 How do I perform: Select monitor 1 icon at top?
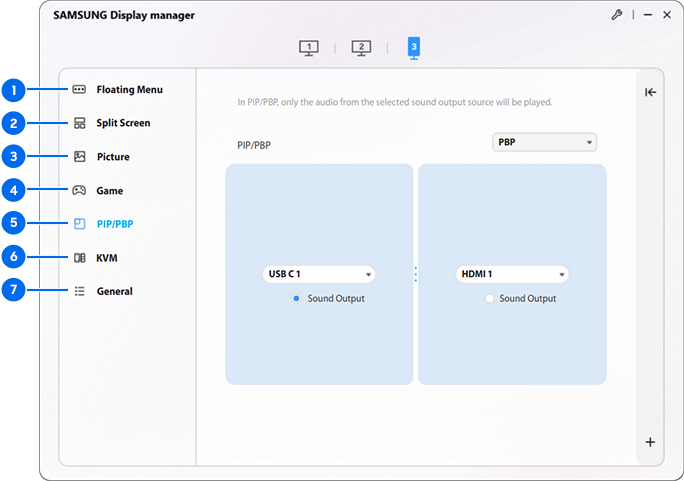click(x=309, y=48)
